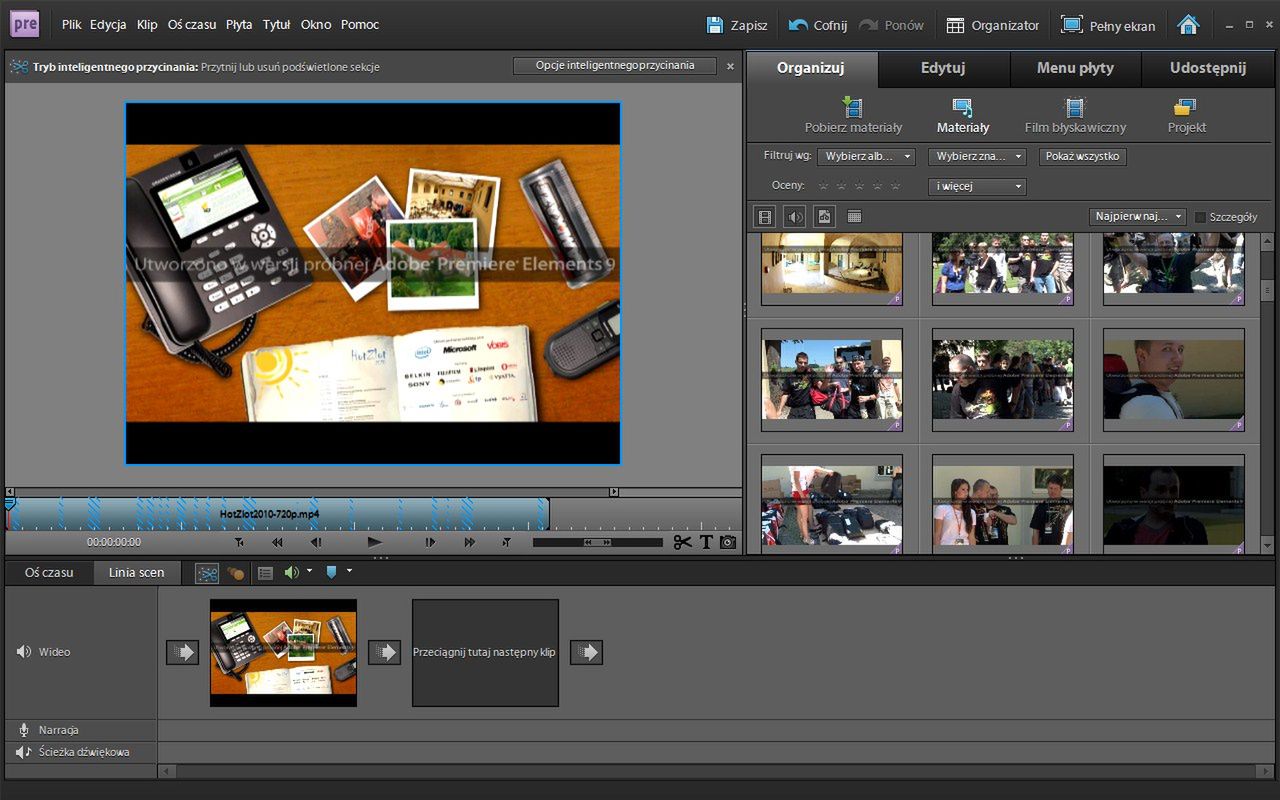Open the home icon in top bar
Viewport: 1280px width, 800px height.
coord(1188,25)
